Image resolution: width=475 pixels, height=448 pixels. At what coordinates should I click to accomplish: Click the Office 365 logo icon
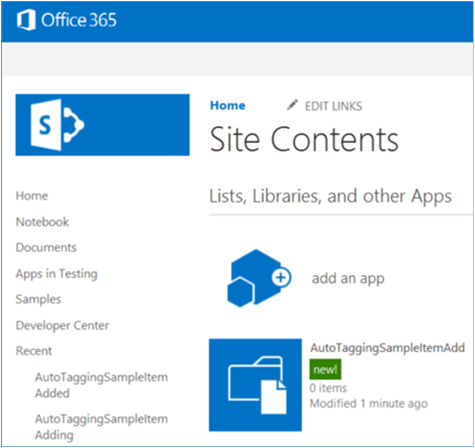[x=26, y=20]
